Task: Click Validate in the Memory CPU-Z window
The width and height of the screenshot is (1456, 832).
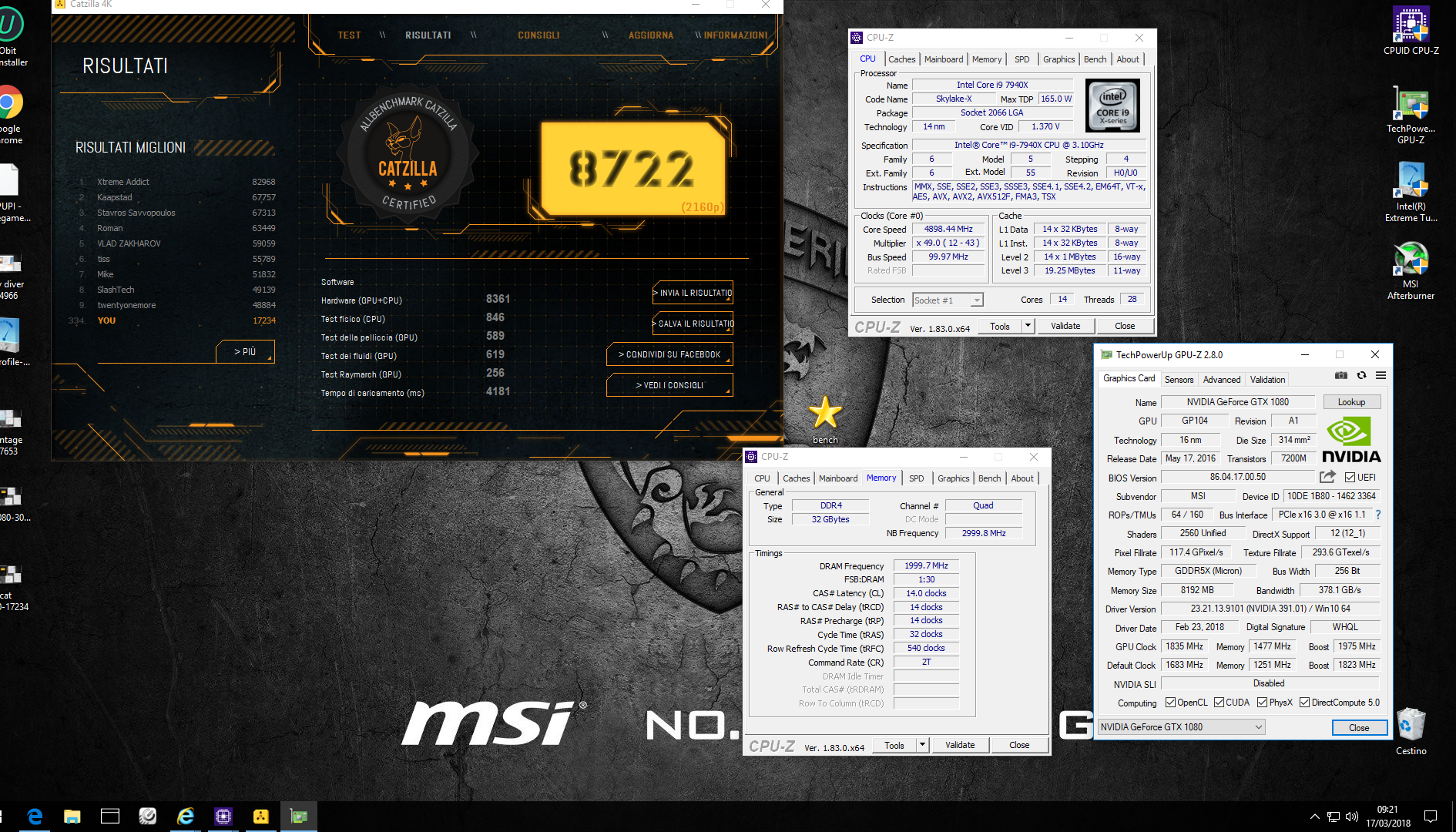Action: coord(960,745)
